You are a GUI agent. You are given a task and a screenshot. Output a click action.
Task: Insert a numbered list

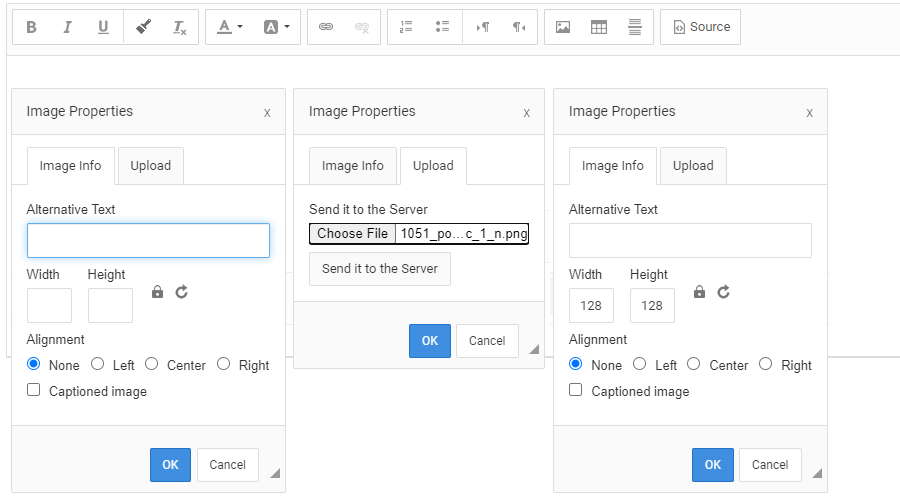[406, 27]
